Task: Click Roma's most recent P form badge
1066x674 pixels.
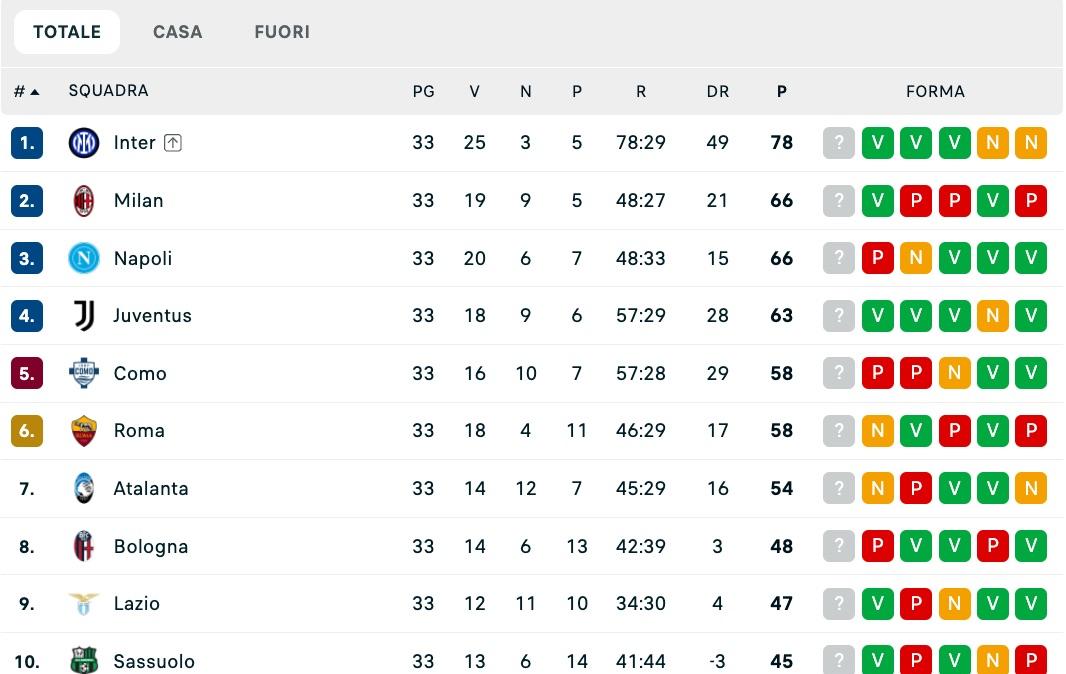Action: (x=1031, y=430)
